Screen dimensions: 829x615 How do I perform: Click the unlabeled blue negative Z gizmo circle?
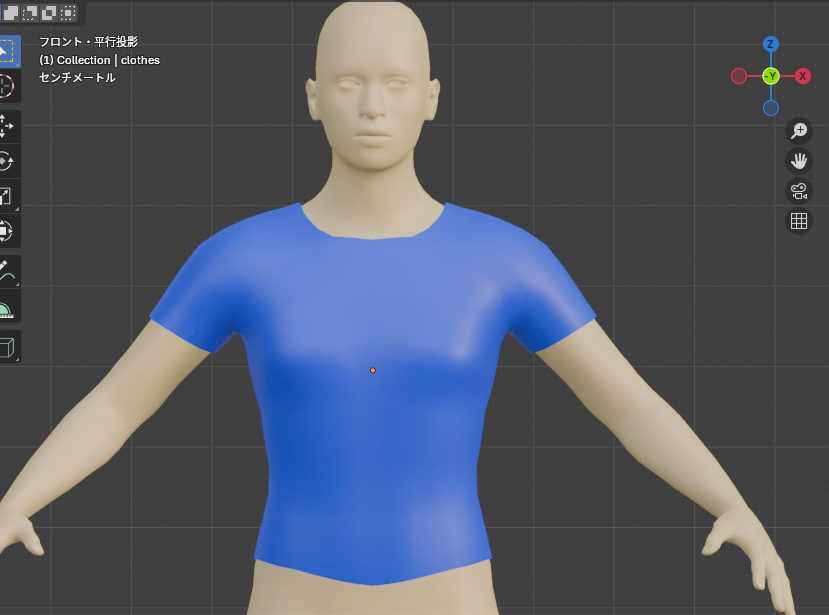(770, 108)
